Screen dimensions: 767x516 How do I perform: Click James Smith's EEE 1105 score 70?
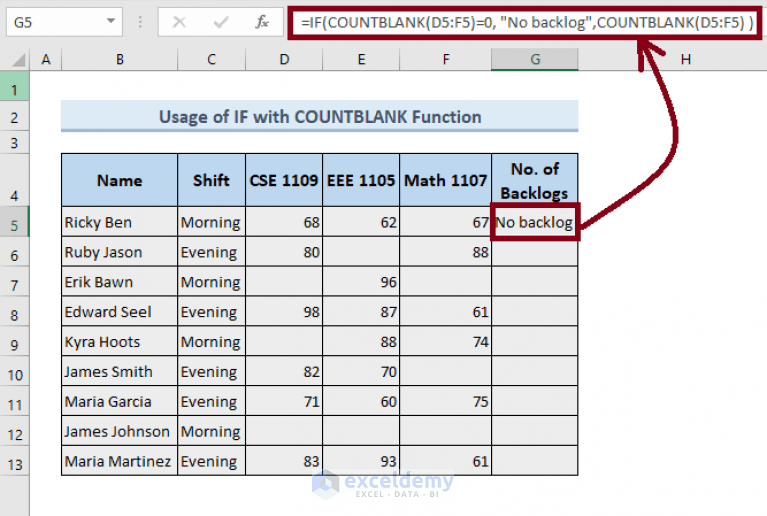point(361,371)
